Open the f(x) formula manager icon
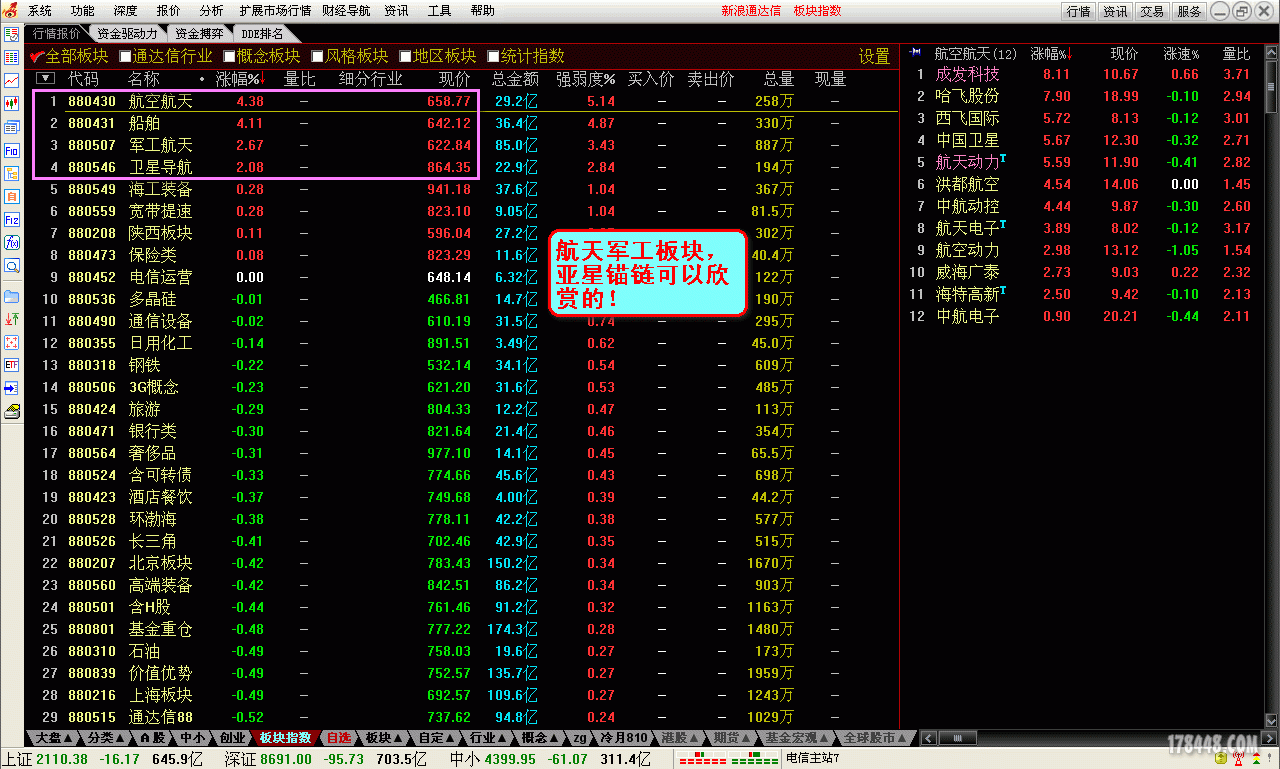This screenshot has width=1280, height=769. click(11, 243)
